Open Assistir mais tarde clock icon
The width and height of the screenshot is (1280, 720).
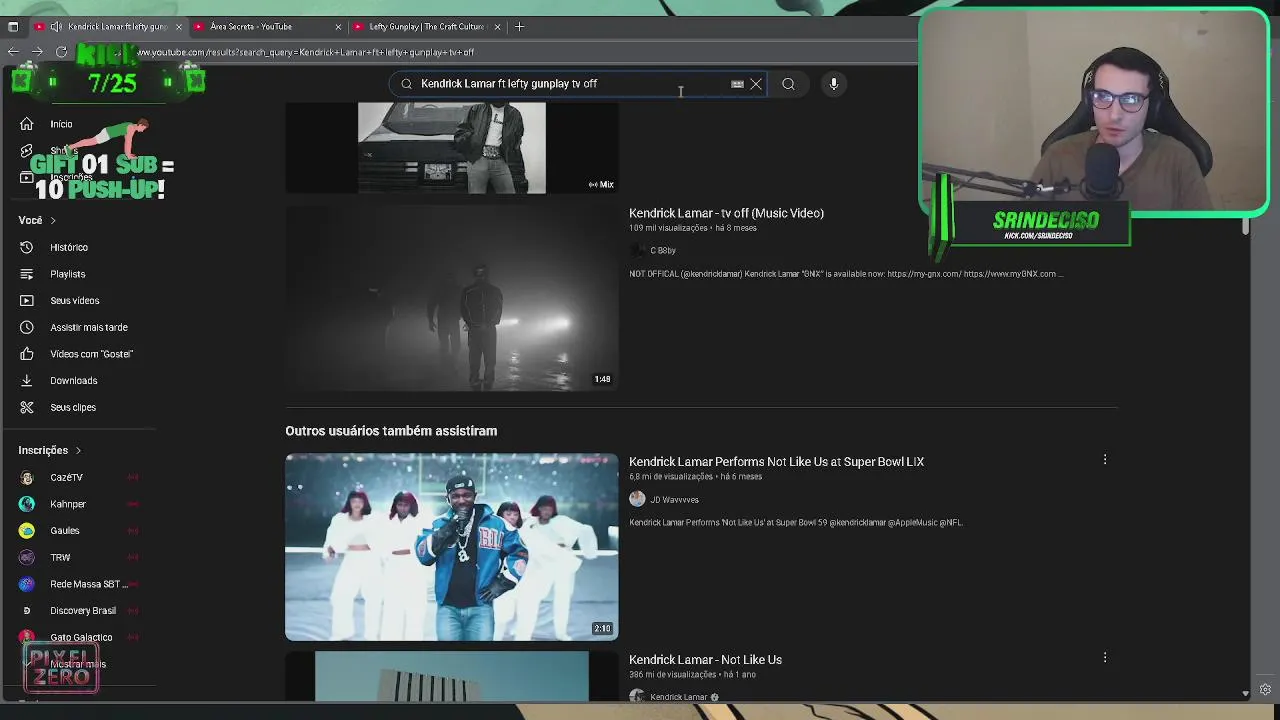(27, 327)
